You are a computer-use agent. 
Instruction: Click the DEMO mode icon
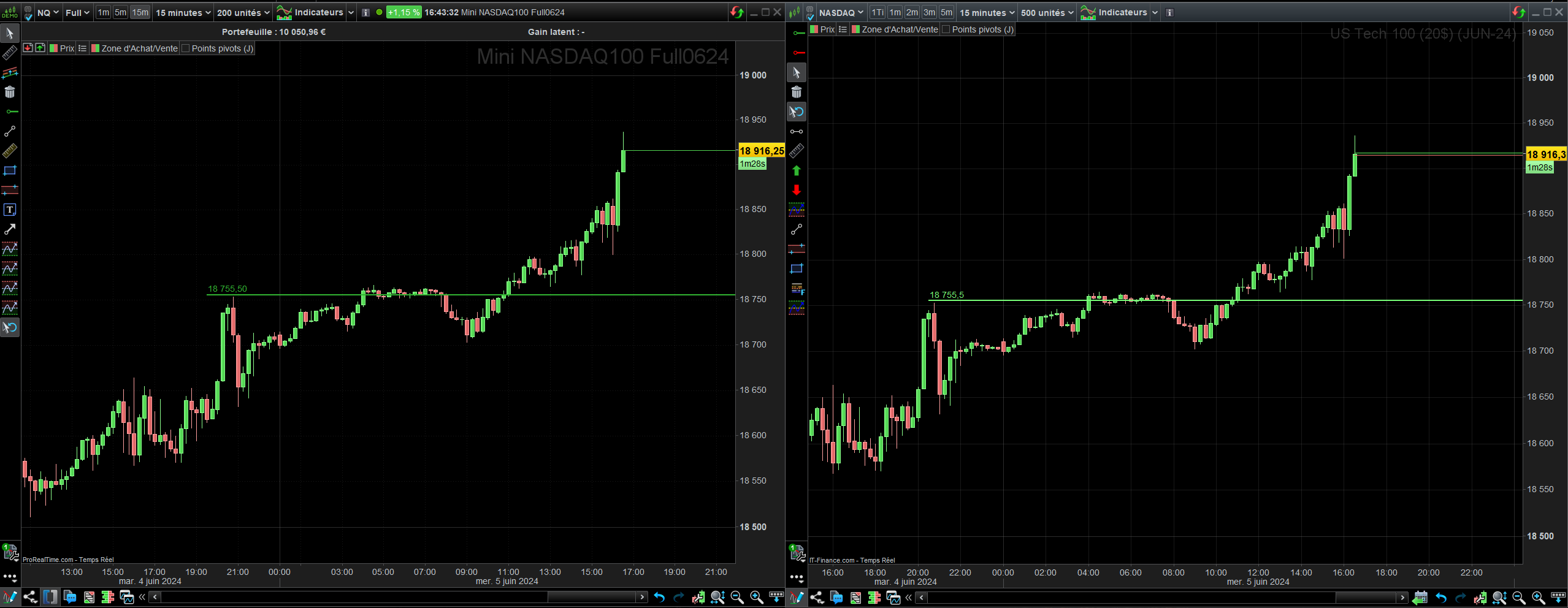(x=10, y=12)
